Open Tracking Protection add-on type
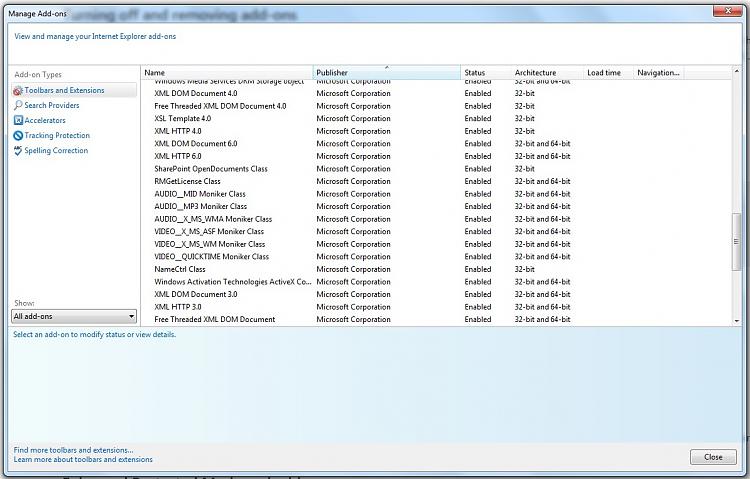 tap(57, 135)
